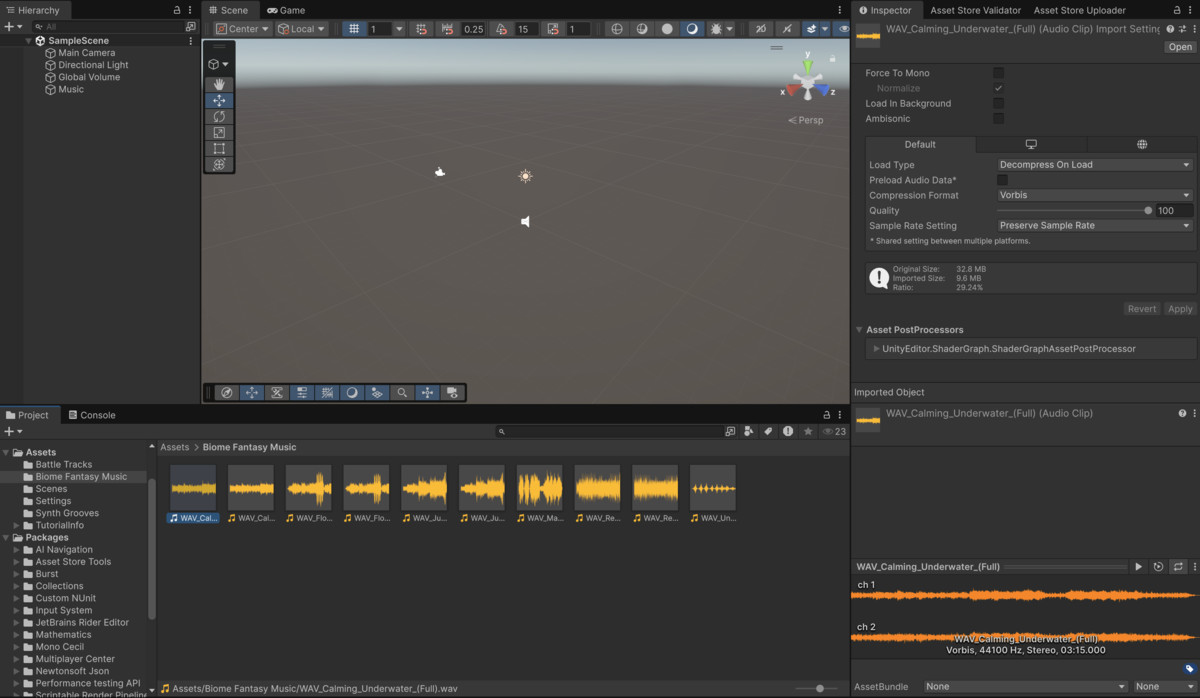This screenshot has width=1200, height=698.
Task: Click the scene orientation gizmo
Action: click(x=806, y=80)
